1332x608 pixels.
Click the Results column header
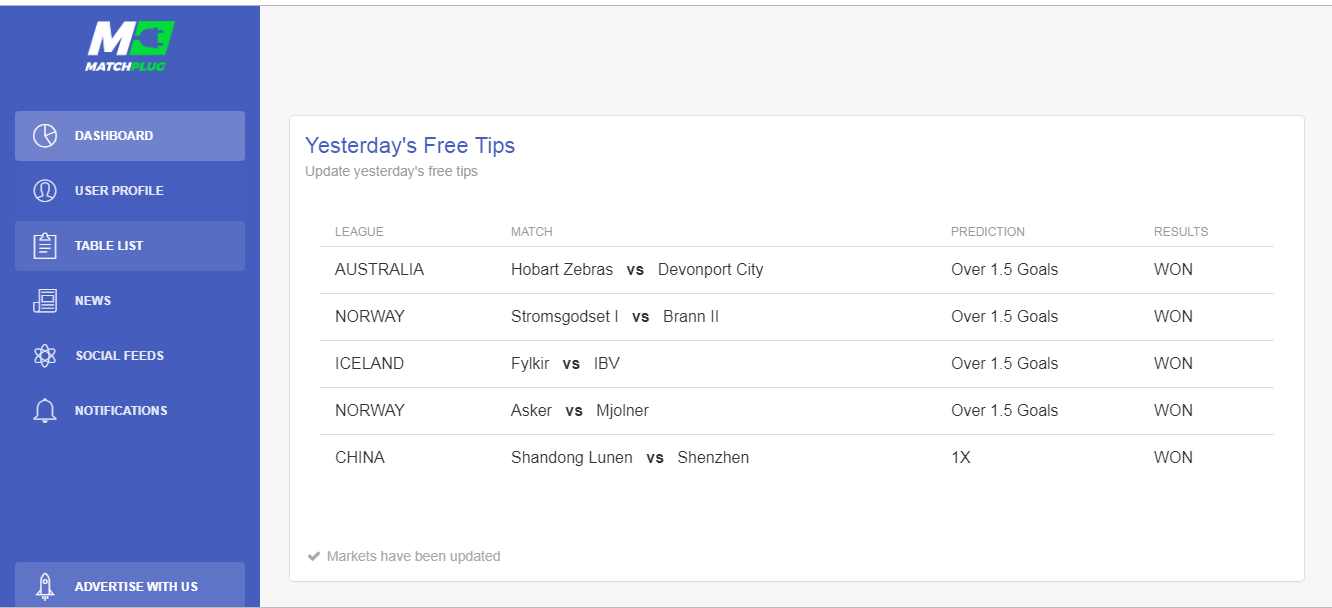click(x=1181, y=232)
